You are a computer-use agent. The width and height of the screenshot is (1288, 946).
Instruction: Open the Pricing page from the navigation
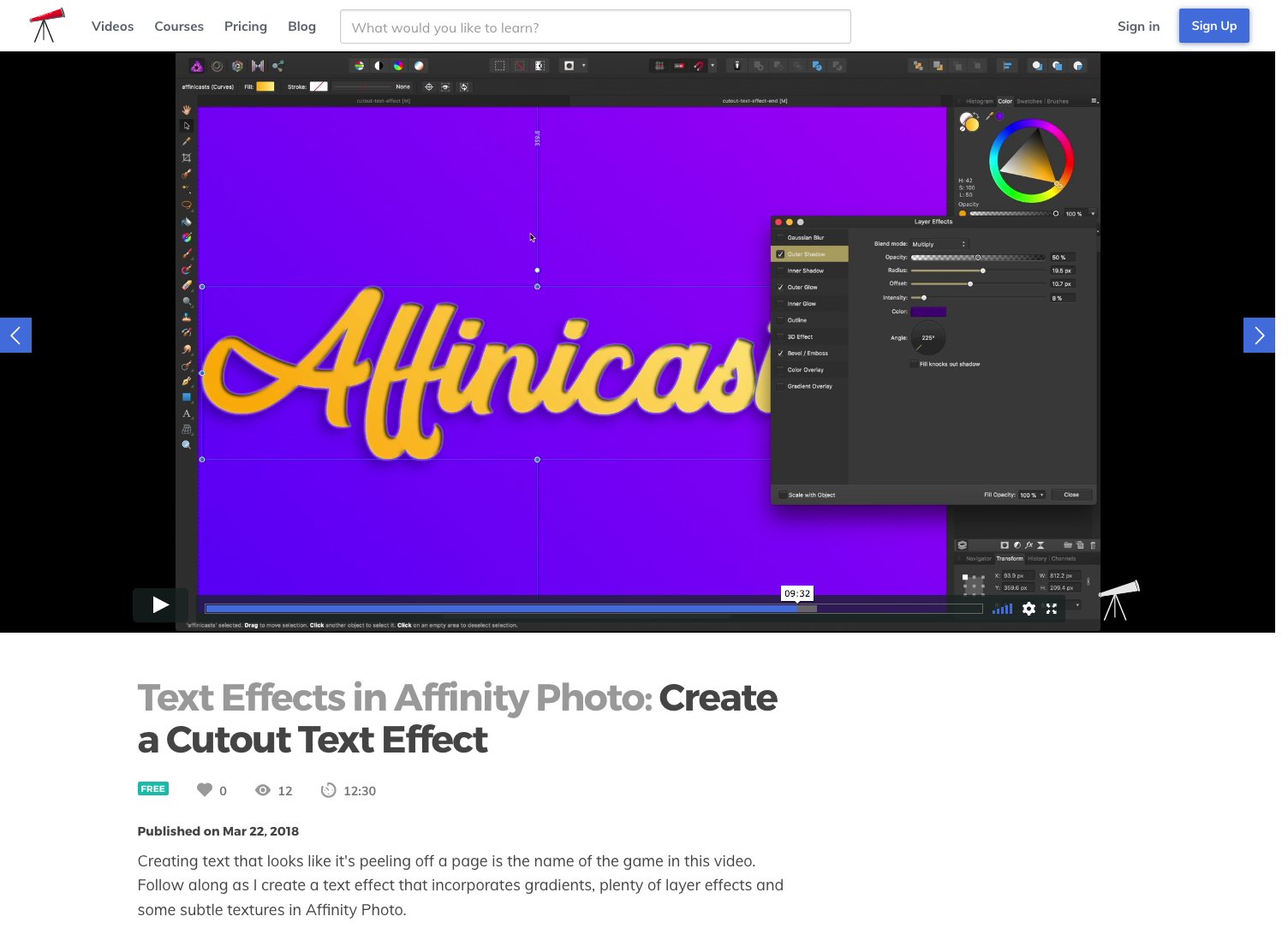tap(245, 26)
